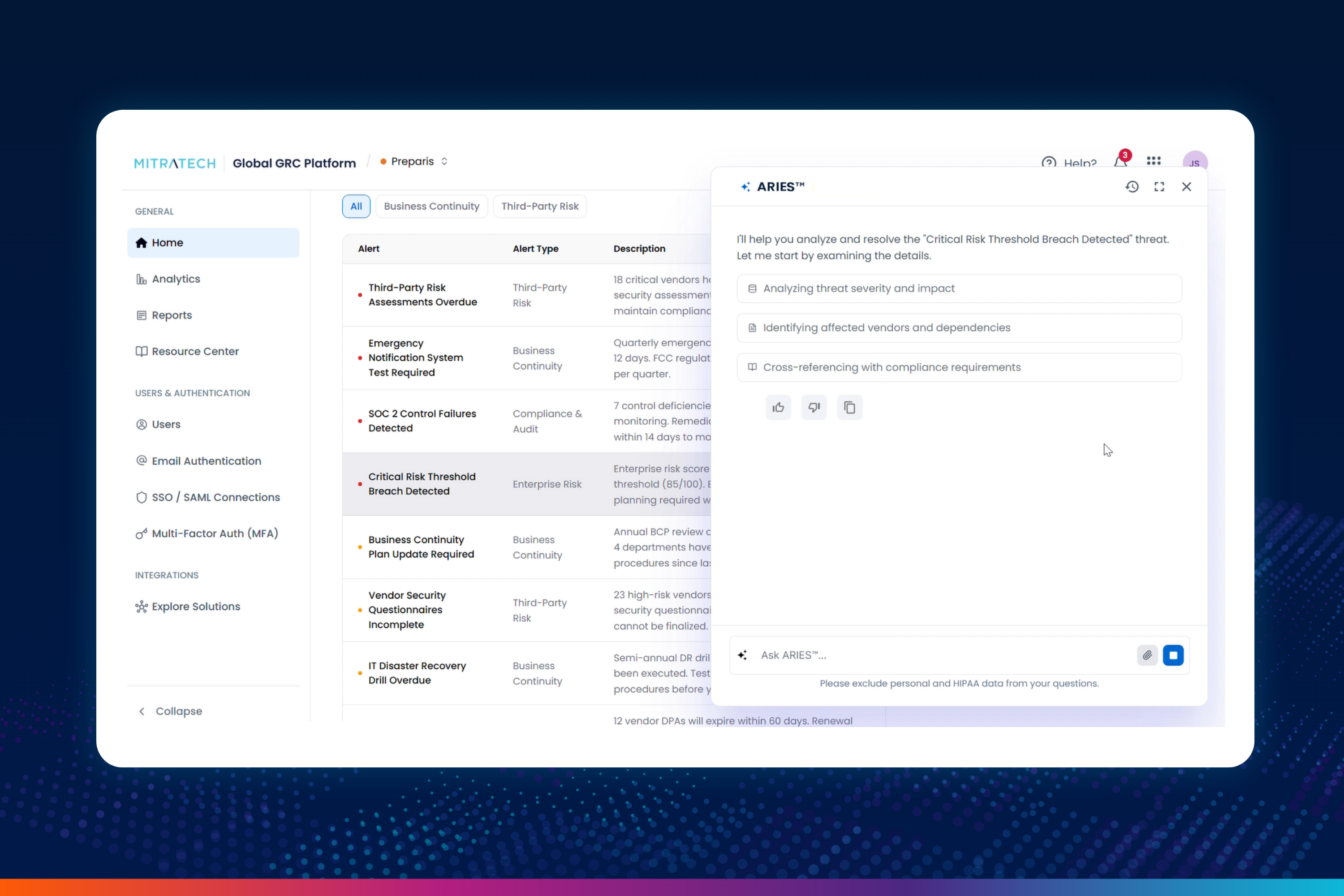Expand 'Identifying affected vendors and dependencies' step
Image resolution: width=1344 pixels, height=896 pixels.
[x=959, y=328]
